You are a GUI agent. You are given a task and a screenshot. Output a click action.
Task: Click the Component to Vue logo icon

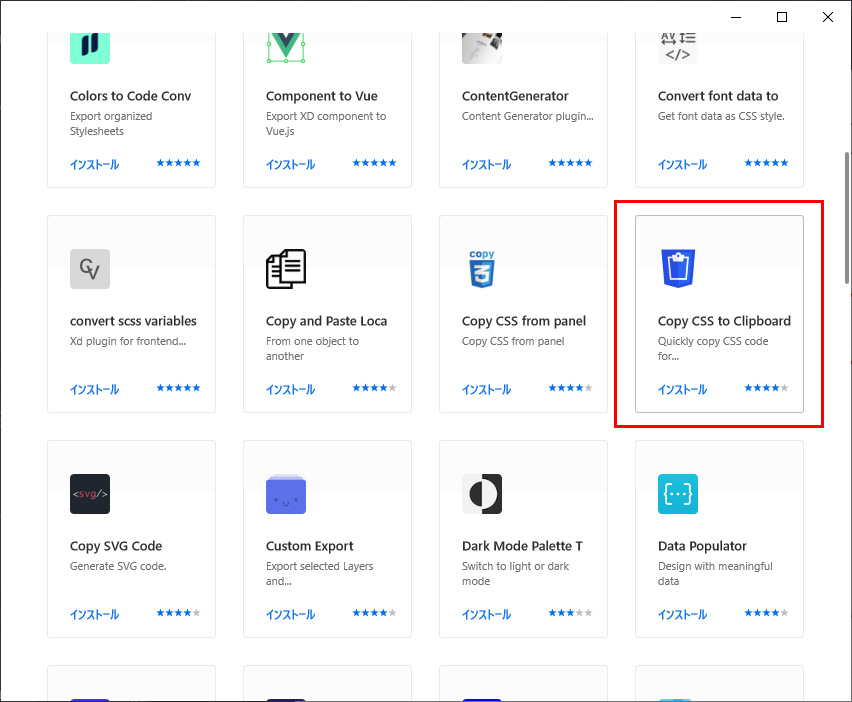(x=286, y=48)
